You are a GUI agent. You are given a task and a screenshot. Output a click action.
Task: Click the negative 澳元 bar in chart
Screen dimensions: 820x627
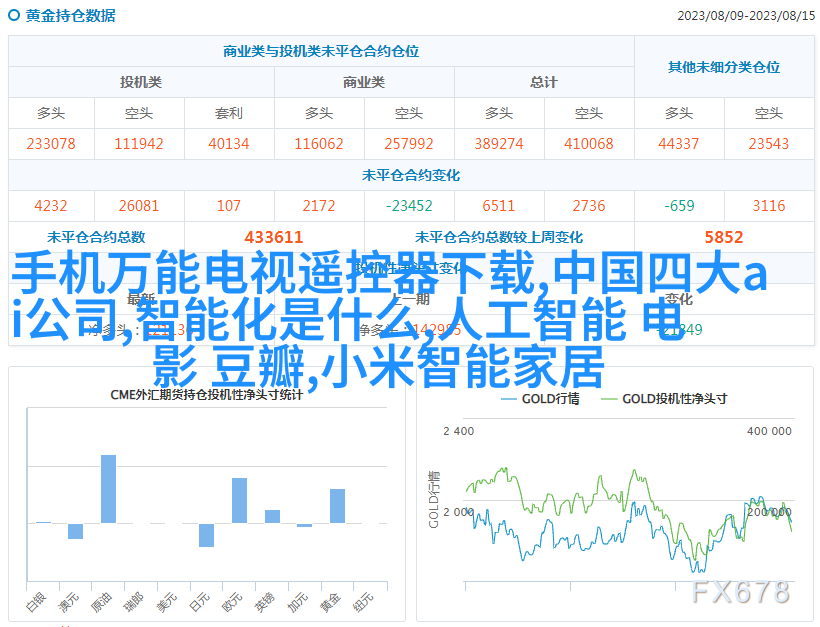pyautogui.click(x=75, y=531)
